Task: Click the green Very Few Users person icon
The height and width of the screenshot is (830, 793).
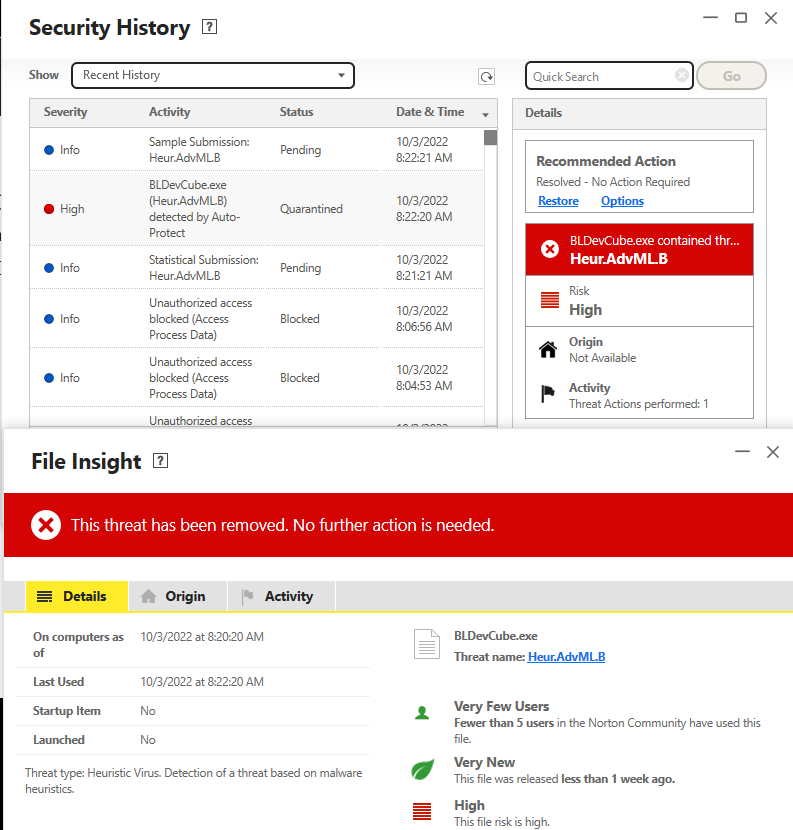Action: coord(422,713)
